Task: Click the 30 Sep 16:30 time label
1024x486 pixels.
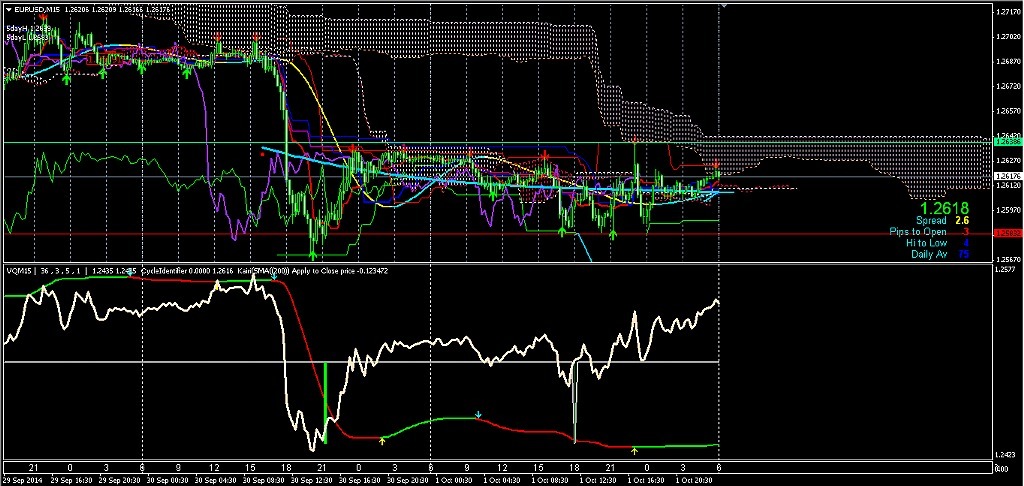Action: tap(358, 479)
